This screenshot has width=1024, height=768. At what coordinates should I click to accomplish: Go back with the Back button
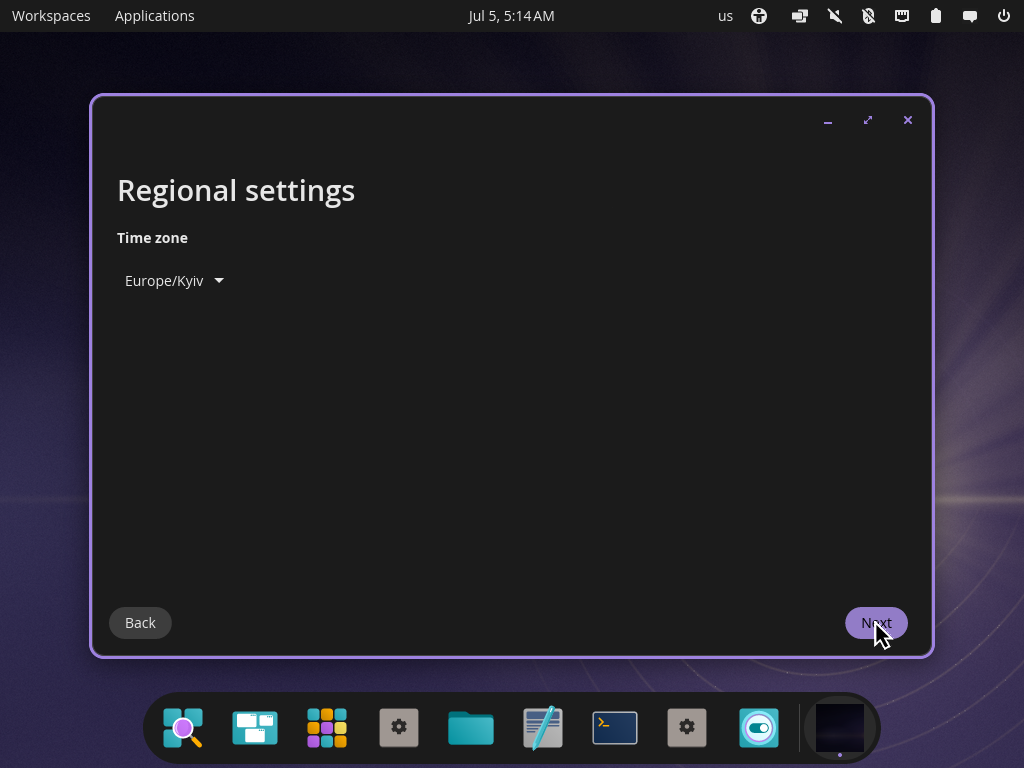click(x=140, y=623)
